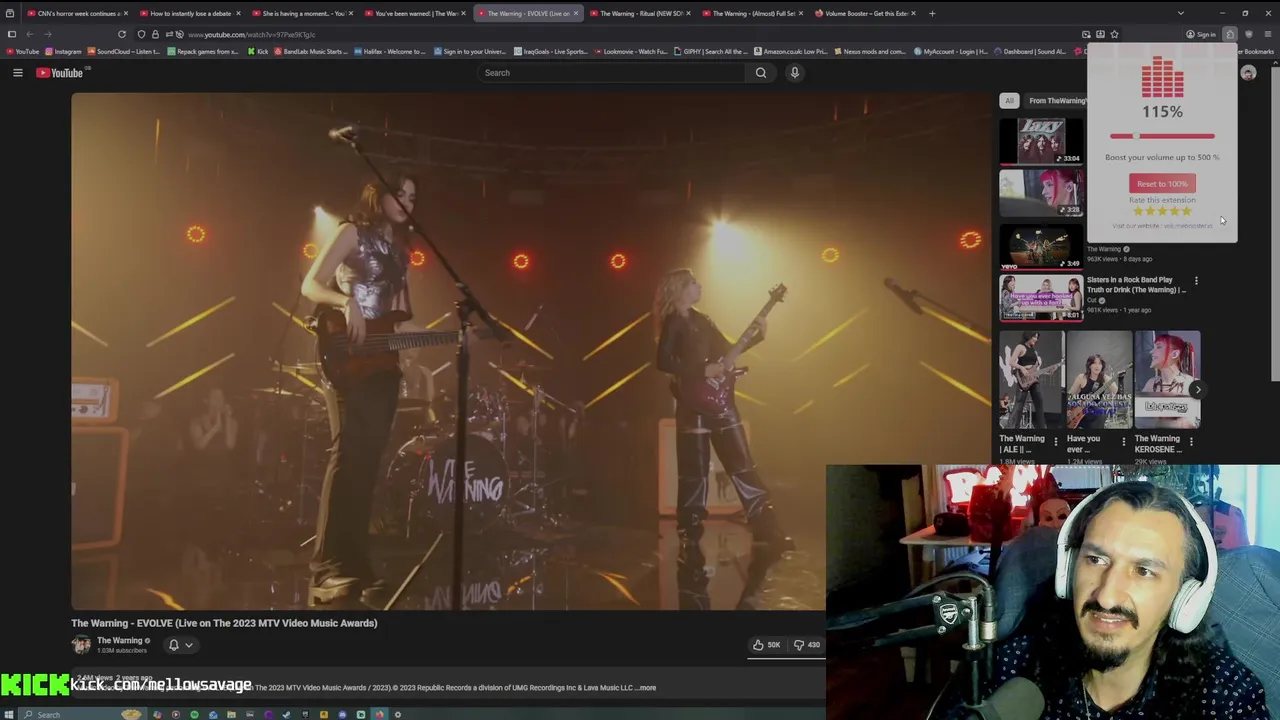Open the 33:04 recommended video thumbnail
The width and height of the screenshot is (1280, 720).
click(1041, 141)
